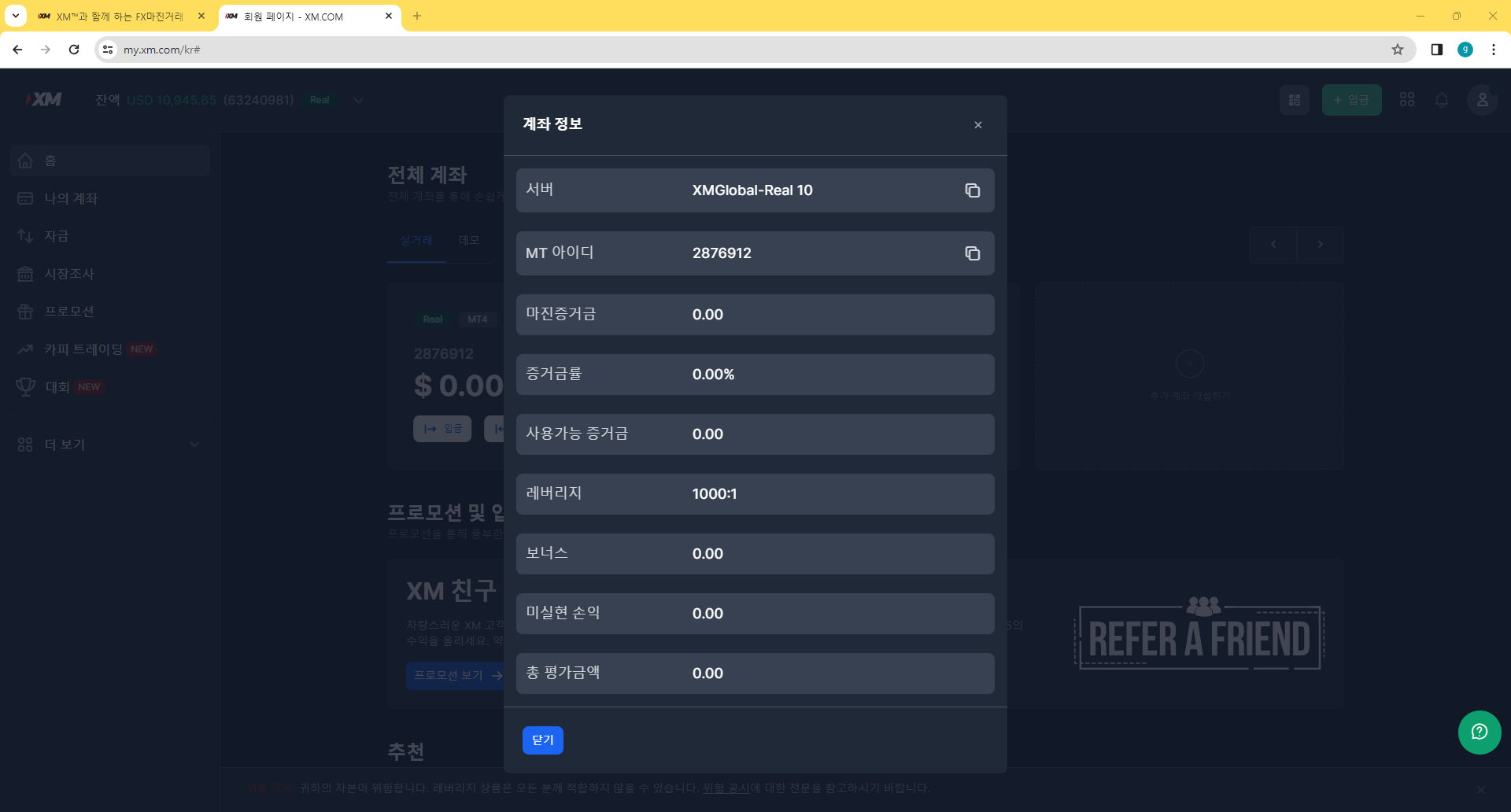Close the 계좌 정보 modal with the X

pos(977,124)
